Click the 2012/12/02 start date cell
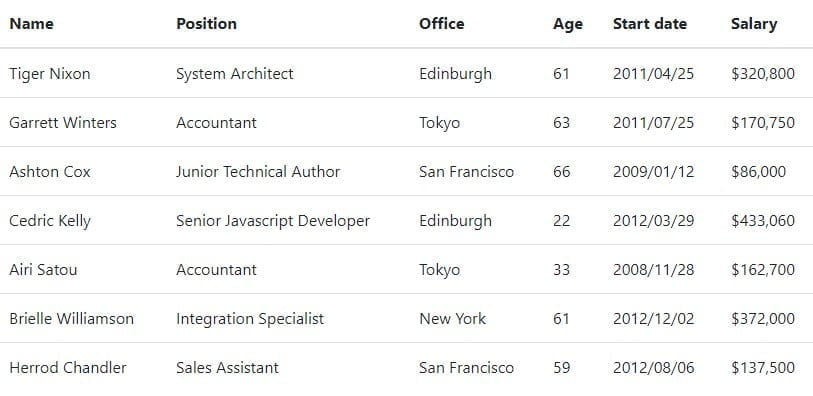Screen dimensions: 813x396 pyautogui.click(x=653, y=318)
